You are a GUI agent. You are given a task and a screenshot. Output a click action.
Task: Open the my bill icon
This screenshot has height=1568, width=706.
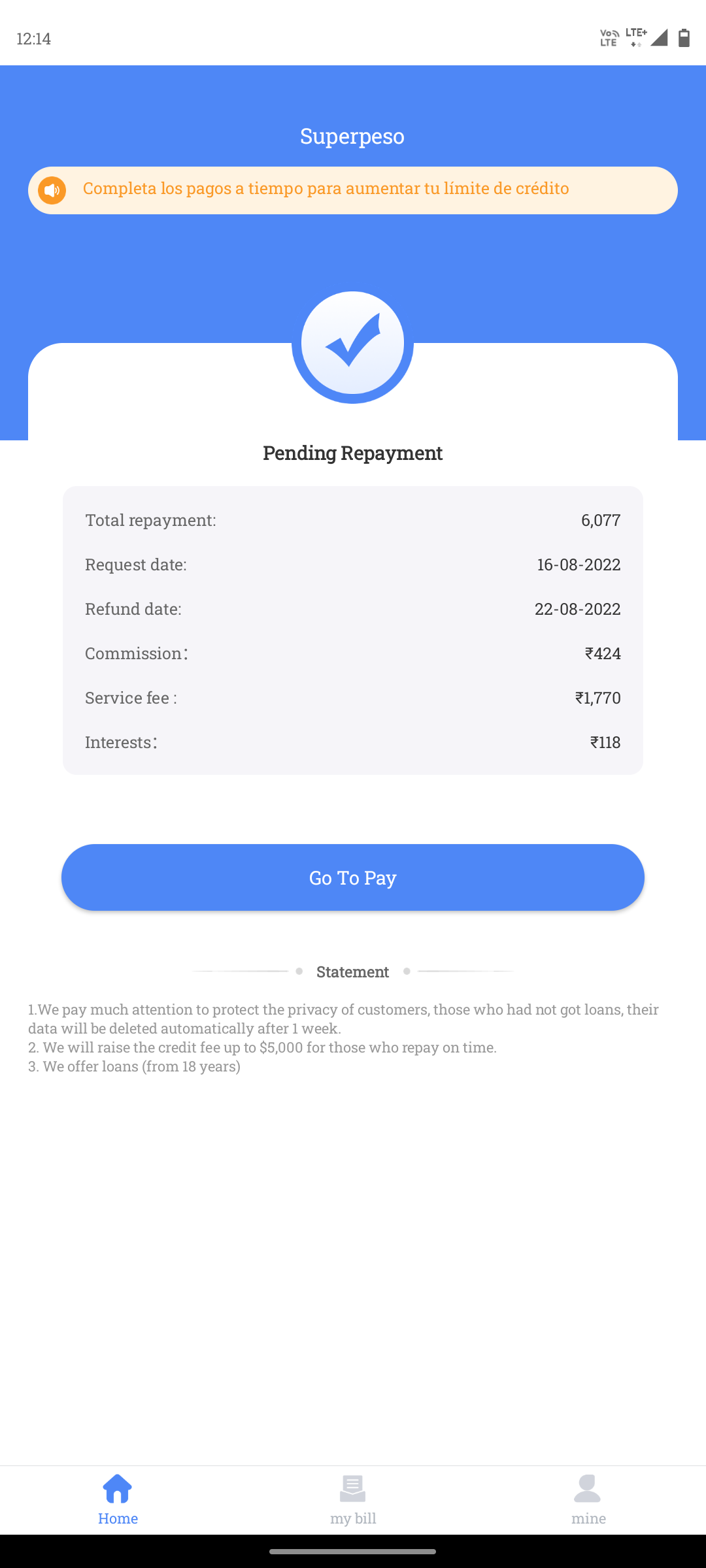[353, 1489]
